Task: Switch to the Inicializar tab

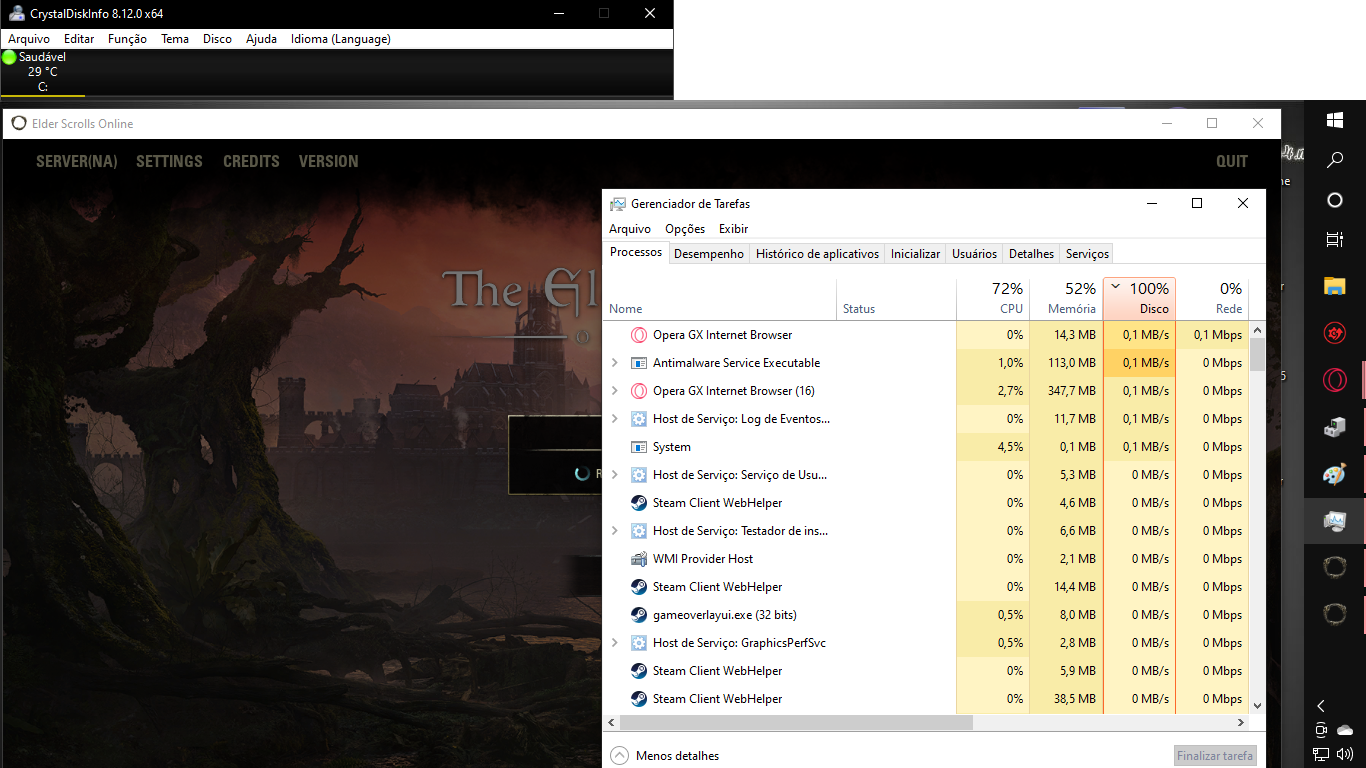Action: coord(916,254)
